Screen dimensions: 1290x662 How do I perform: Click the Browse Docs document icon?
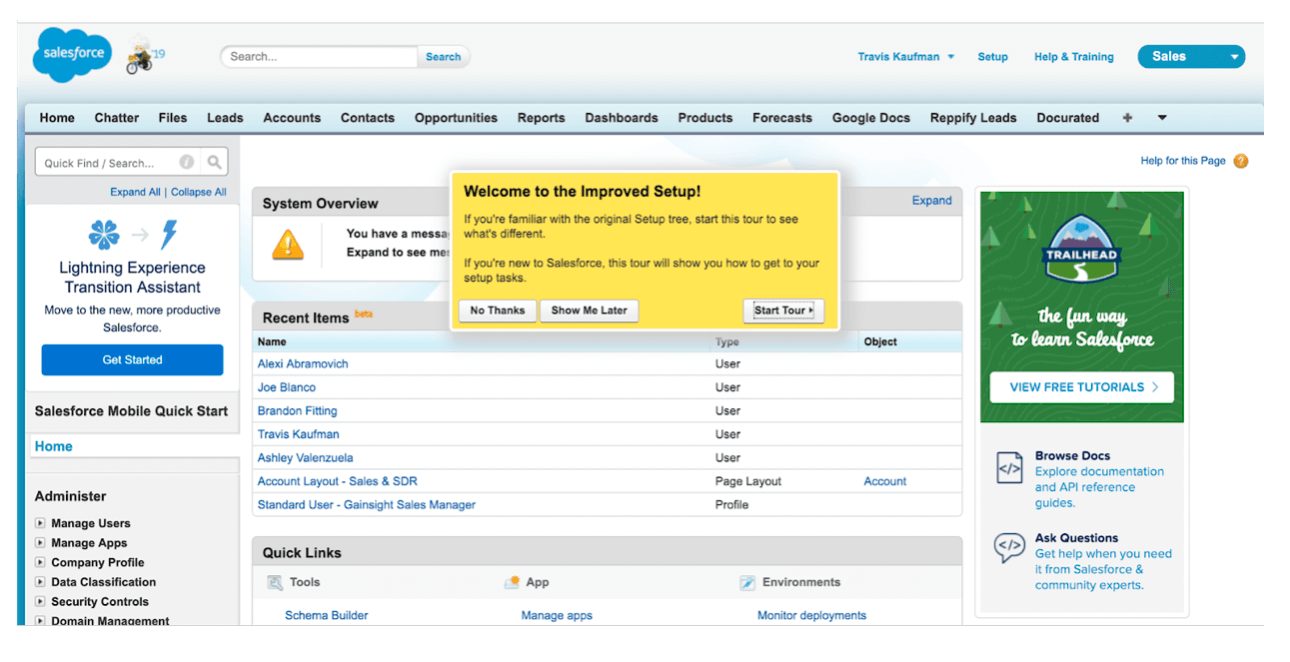(1009, 467)
